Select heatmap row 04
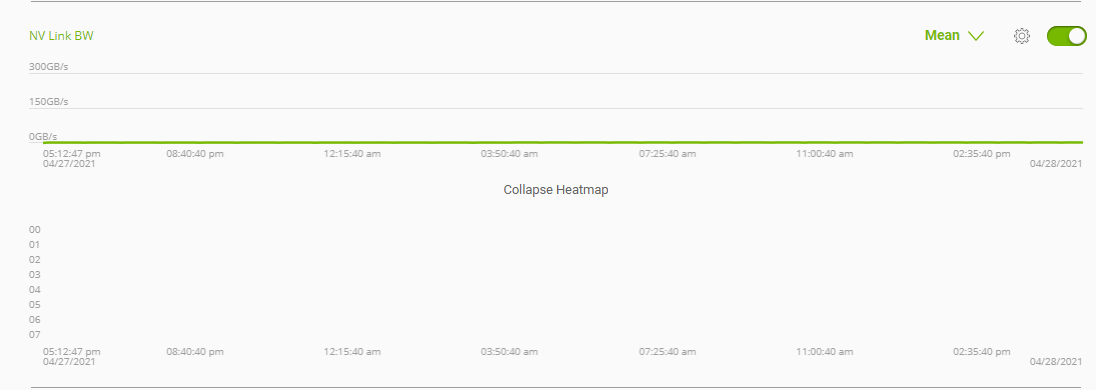 [x=34, y=289]
